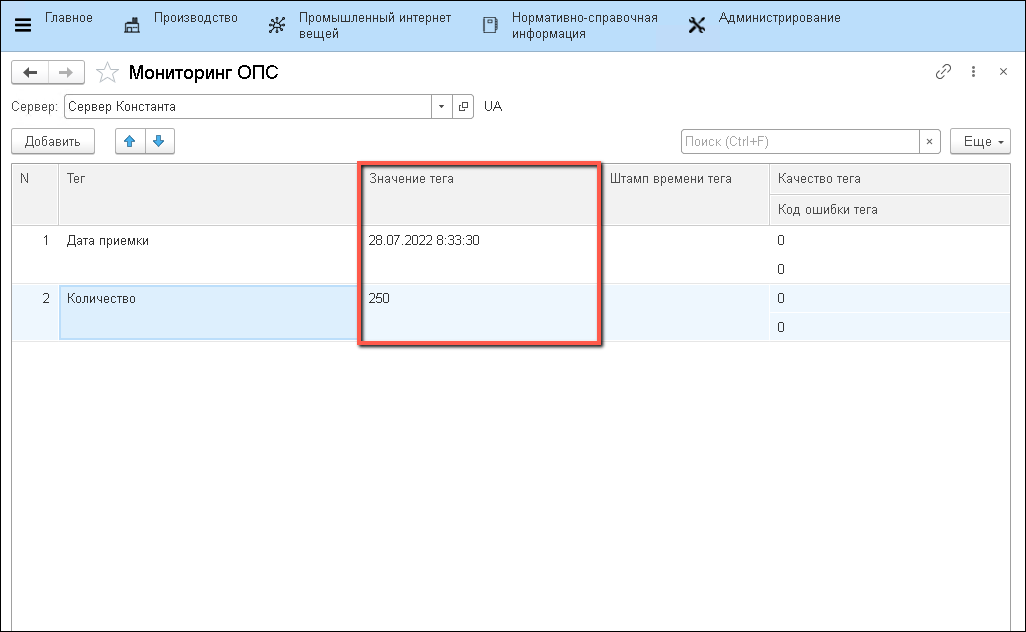This screenshot has height=632, width=1026.
Task: Click the Поиск search input field
Action: point(800,142)
